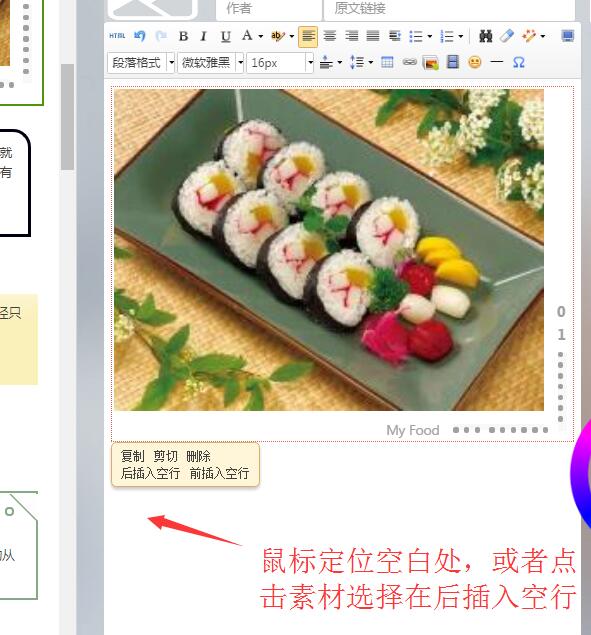Screen dimensions: 591x635
Task: Insert a hyperlink with chain icon
Action: coord(410,62)
